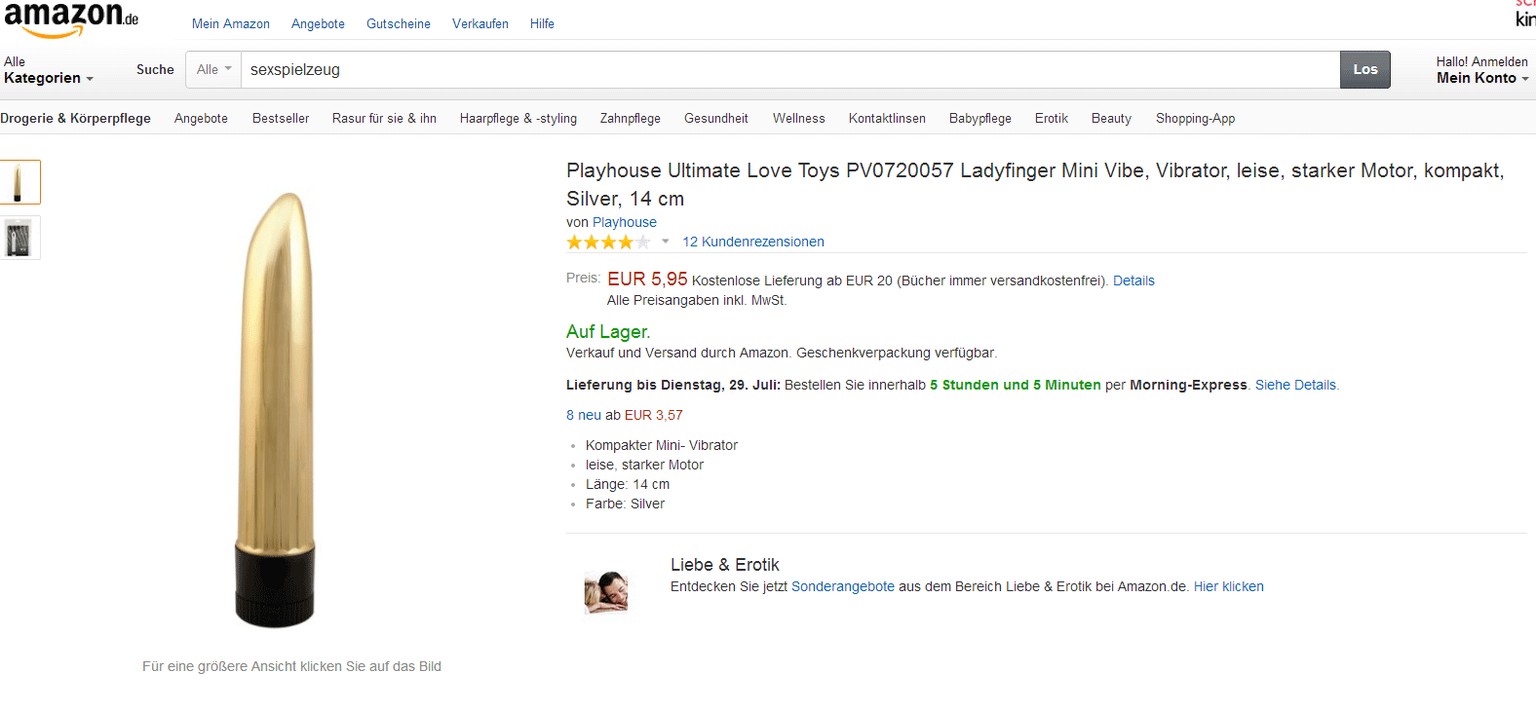Open the Verkaufen link
The height and width of the screenshot is (710, 1536).
click(x=480, y=24)
